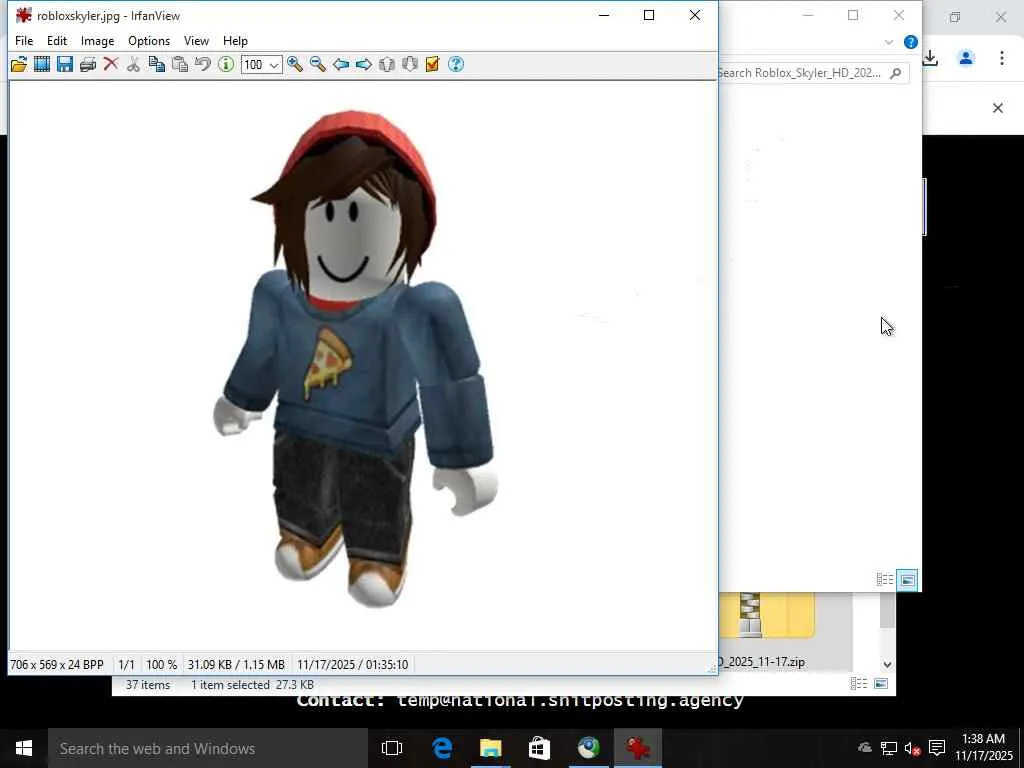Open the Action Center notifications icon
Screen dimensions: 1024x768
[937, 748]
